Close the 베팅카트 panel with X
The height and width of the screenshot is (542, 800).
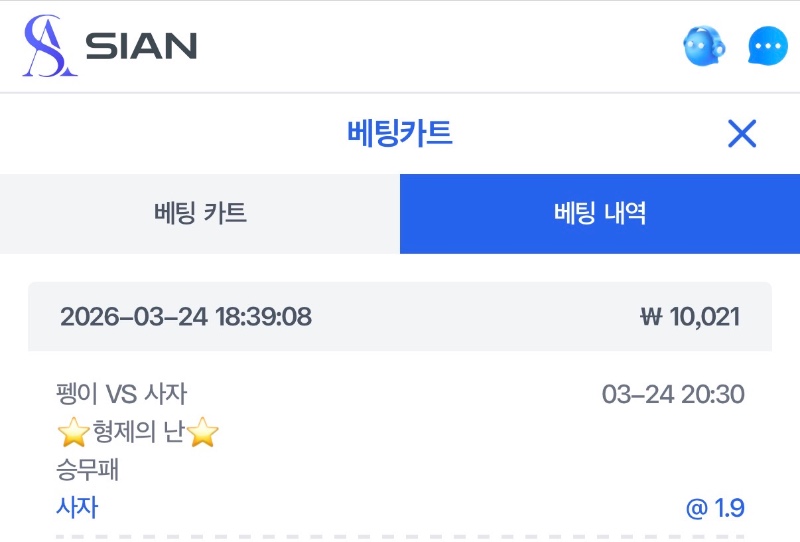click(x=742, y=133)
